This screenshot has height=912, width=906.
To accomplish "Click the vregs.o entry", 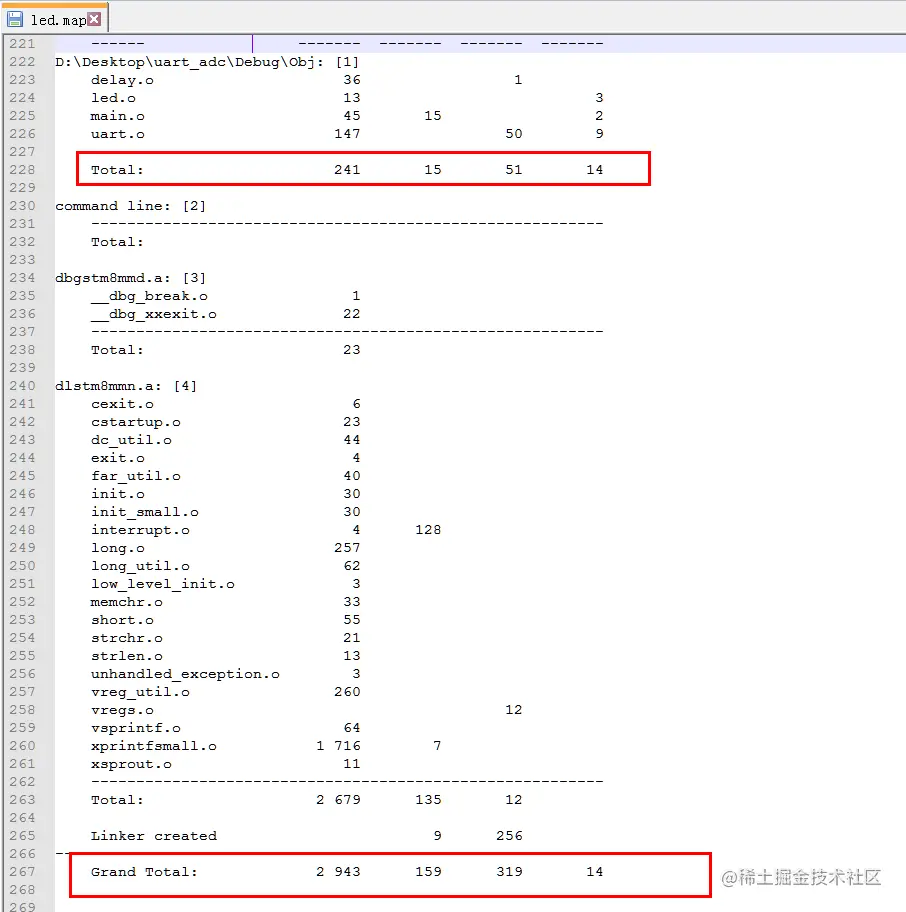I will pyautogui.click(x=122, y=710).
